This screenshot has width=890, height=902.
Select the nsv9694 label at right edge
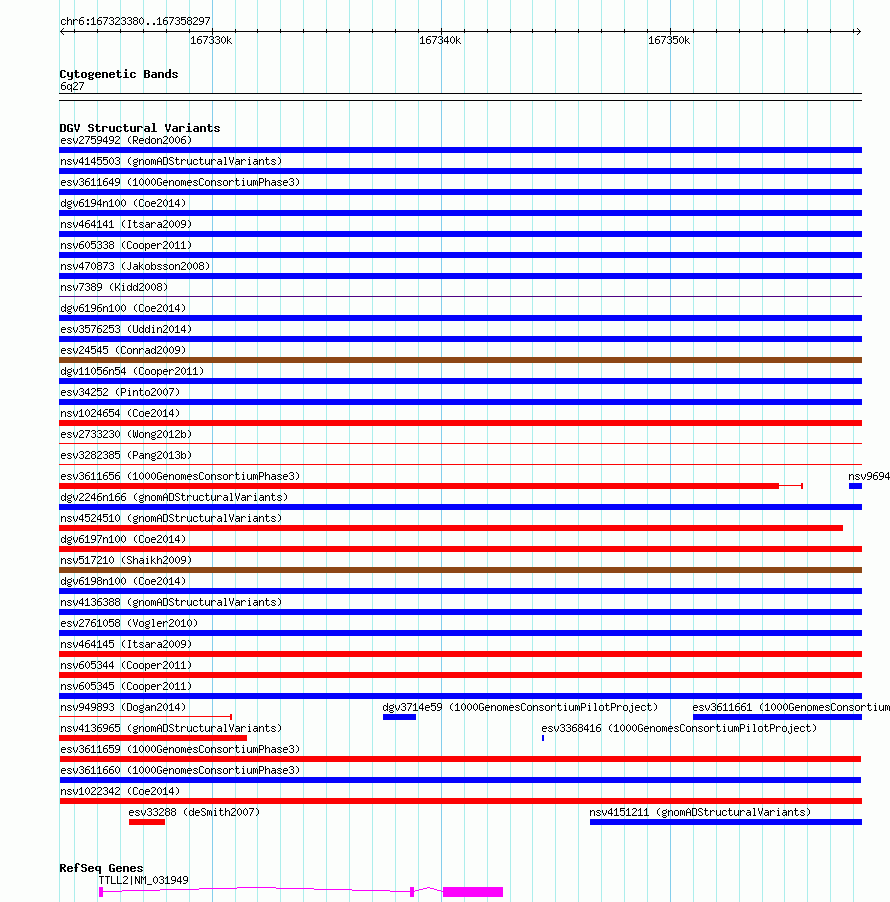pos(869,476)
